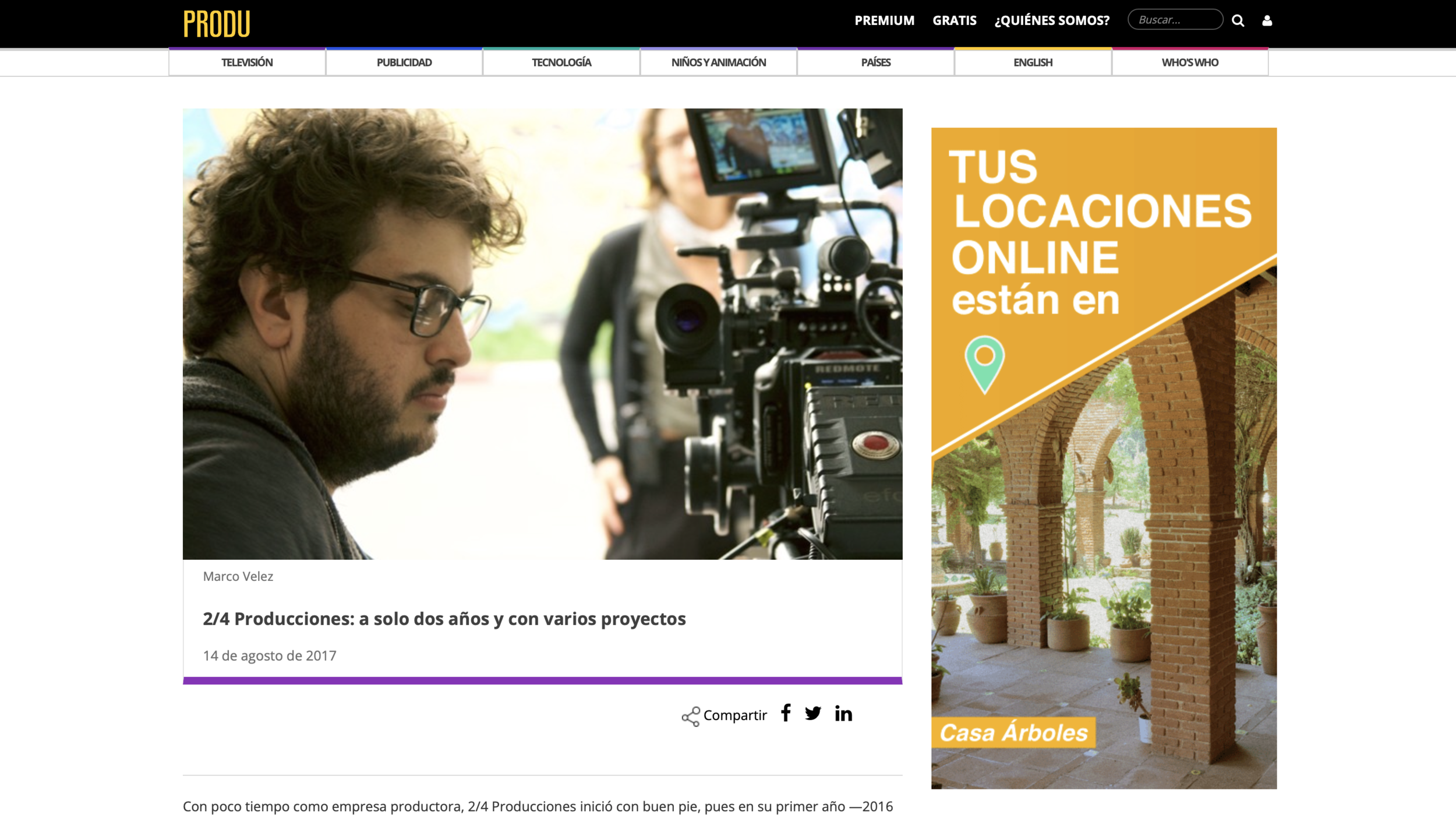Share article on Facebook icon
Image resolution: width=1456 pixels, height=818 pixels.
(x=786, y=713)
